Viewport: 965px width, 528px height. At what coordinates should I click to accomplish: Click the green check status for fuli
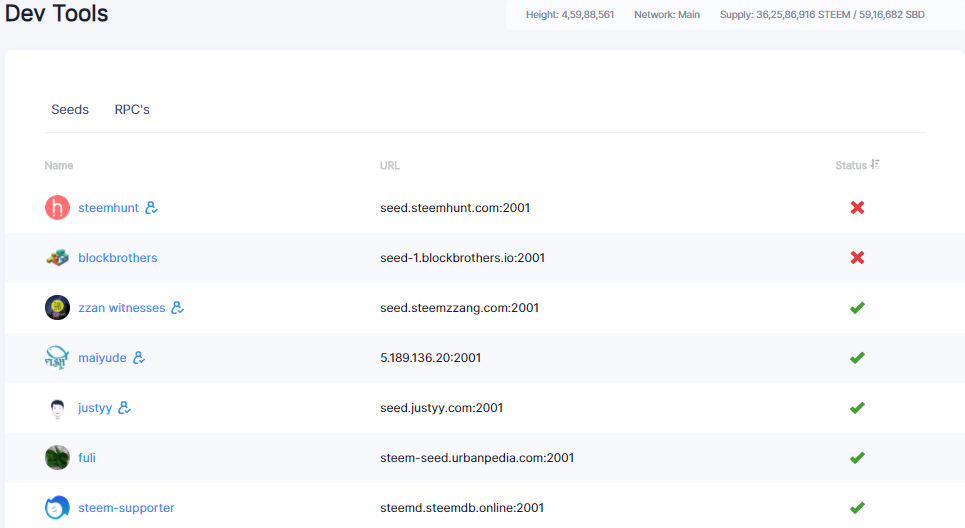tap(857, 458)
